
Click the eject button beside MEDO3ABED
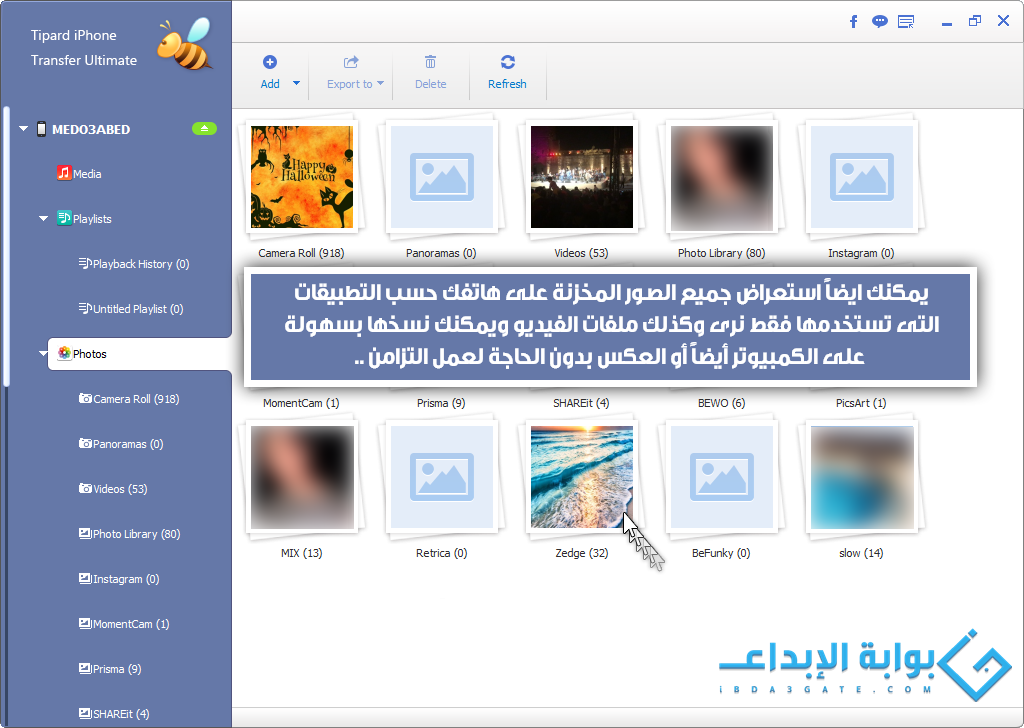204,129
